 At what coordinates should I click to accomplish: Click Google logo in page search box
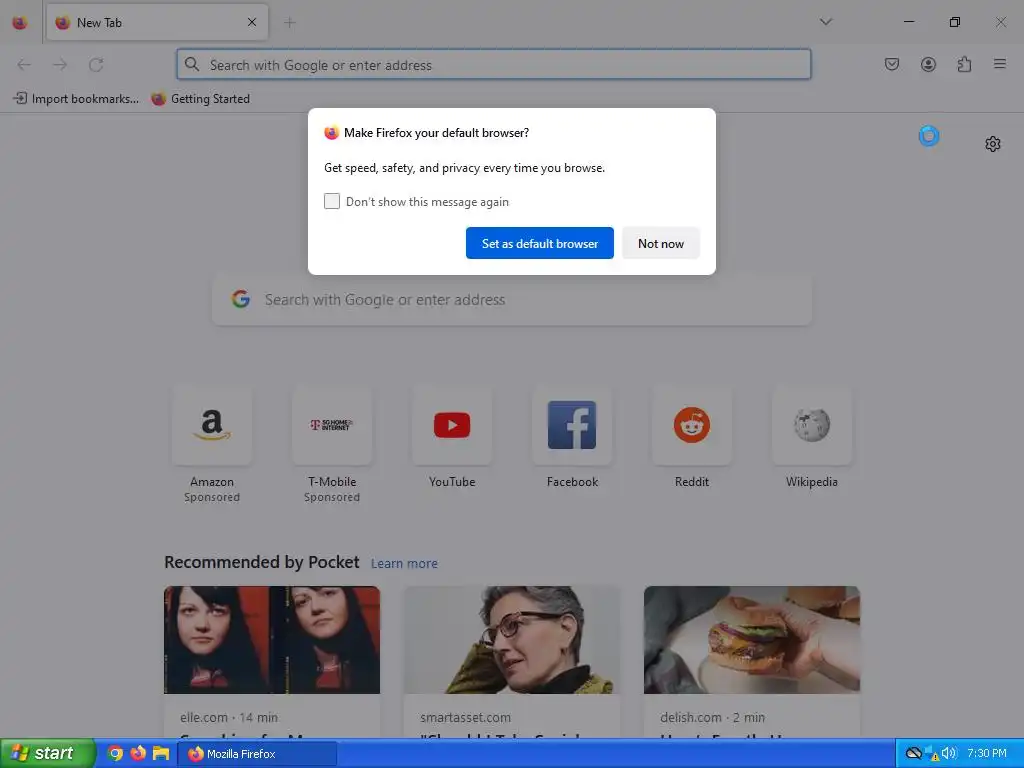point(241,299)
